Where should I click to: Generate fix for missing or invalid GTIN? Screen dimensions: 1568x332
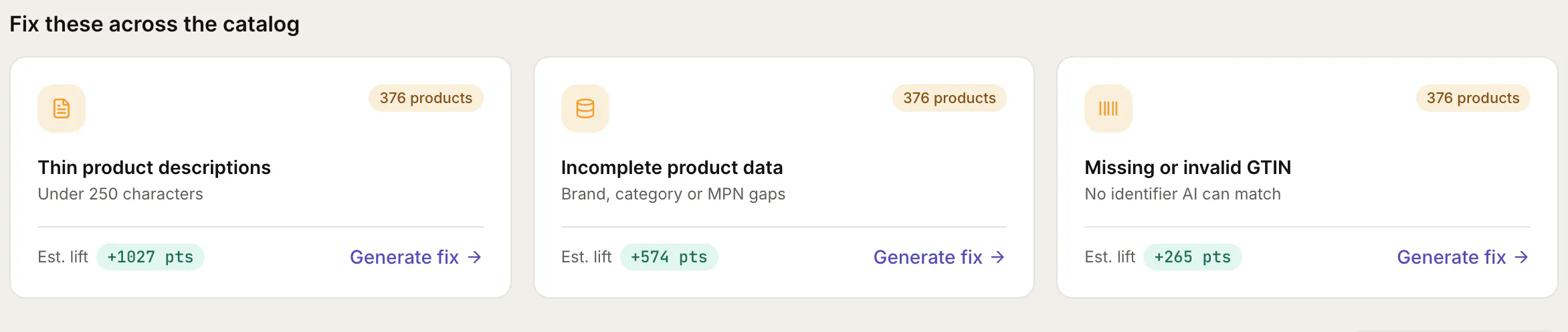[x=1463, y=257]
